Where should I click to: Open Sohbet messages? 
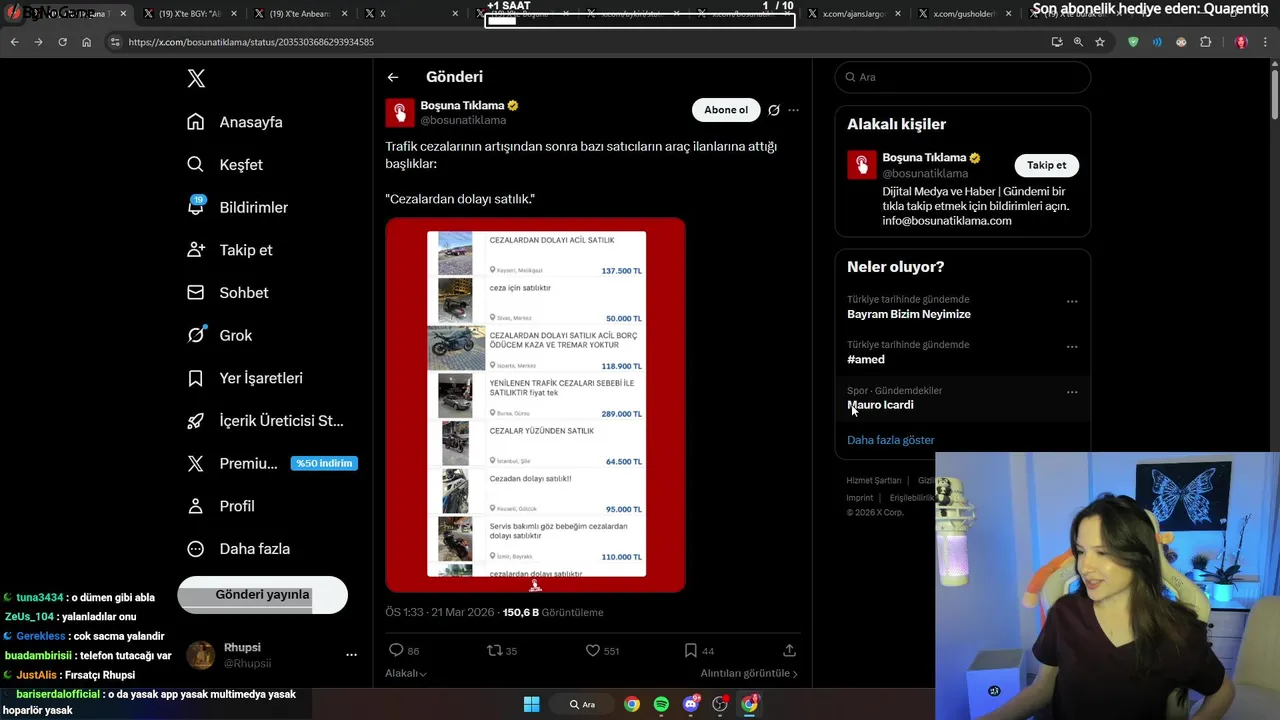[228, 293]
